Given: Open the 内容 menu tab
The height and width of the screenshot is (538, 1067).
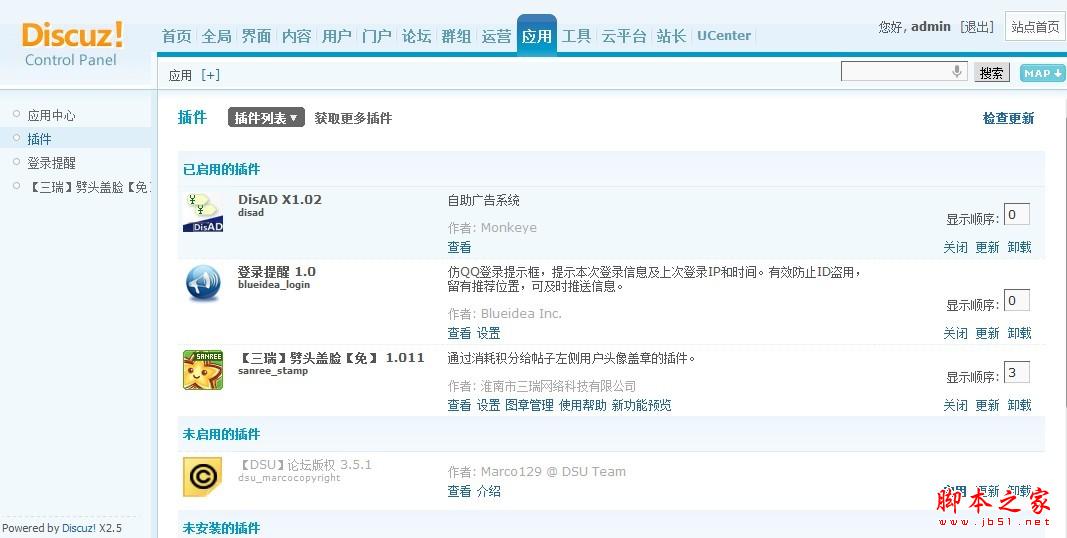Looking at the screenshot, I should coord(297,36).
